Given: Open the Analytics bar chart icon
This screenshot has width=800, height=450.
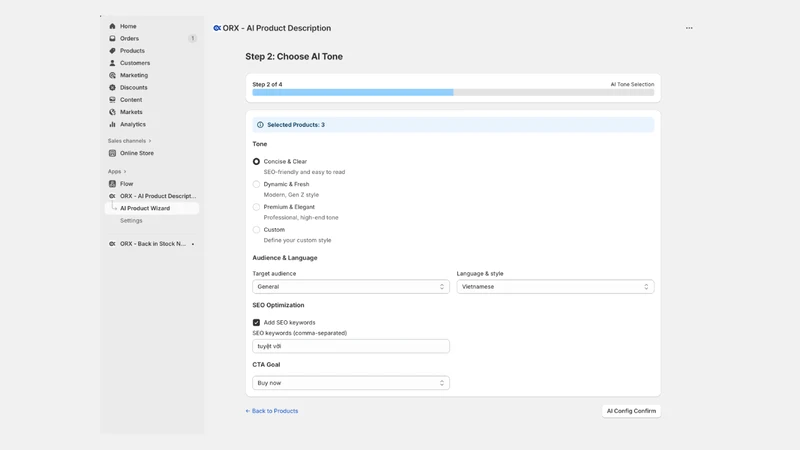Looking at the screenshot, I should pos(112,124).
